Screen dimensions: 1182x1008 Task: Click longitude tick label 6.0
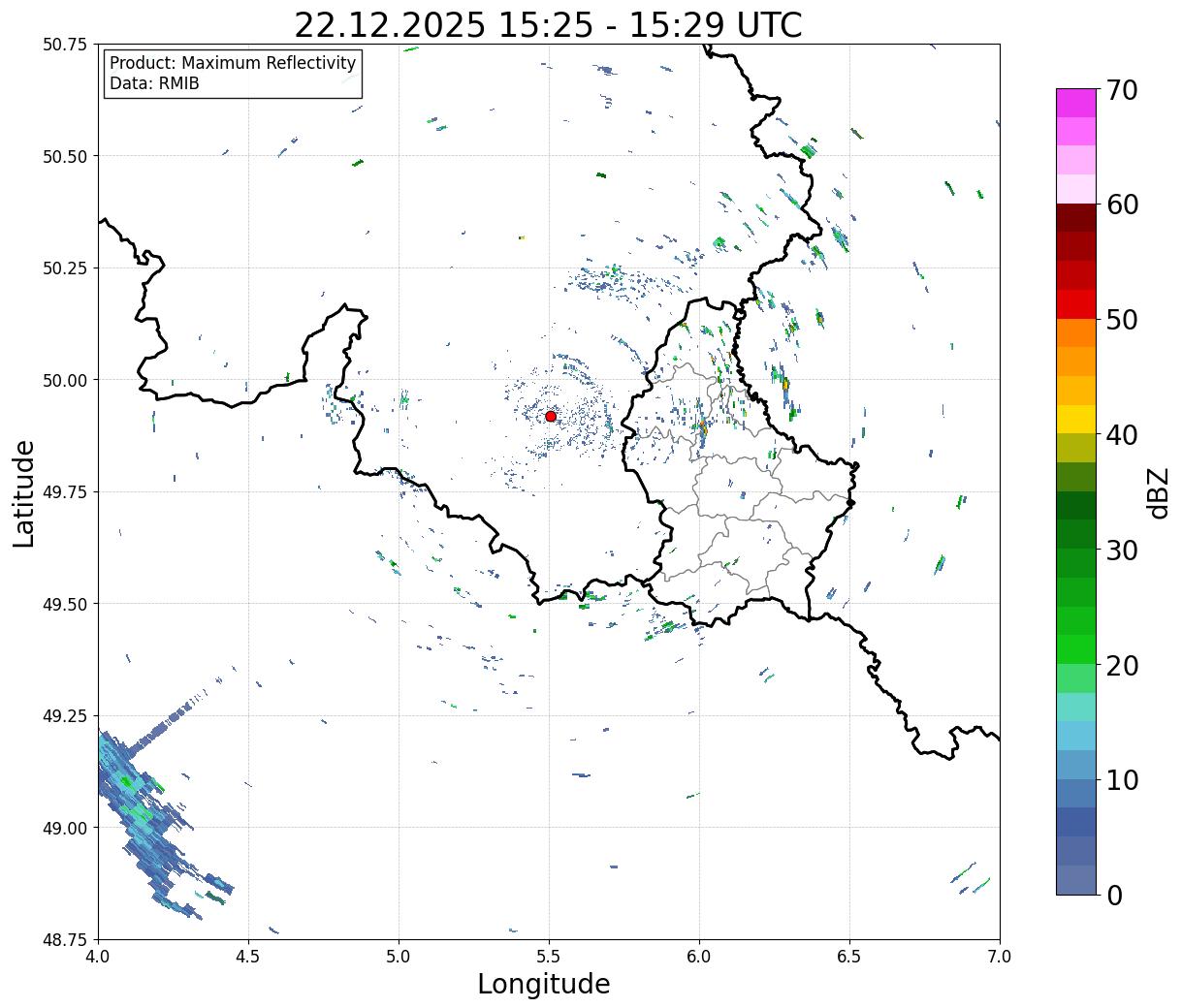click(699, 957)
